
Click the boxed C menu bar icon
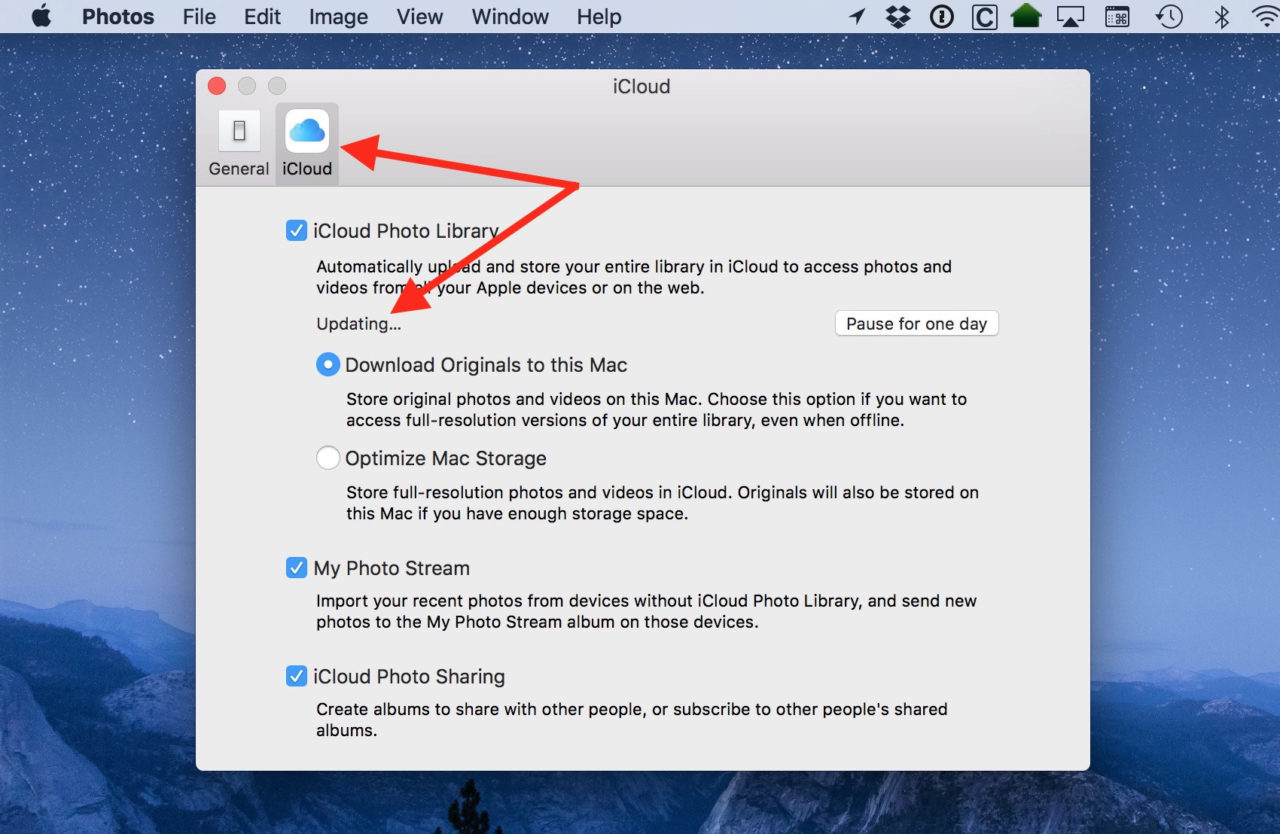point(984,17)
